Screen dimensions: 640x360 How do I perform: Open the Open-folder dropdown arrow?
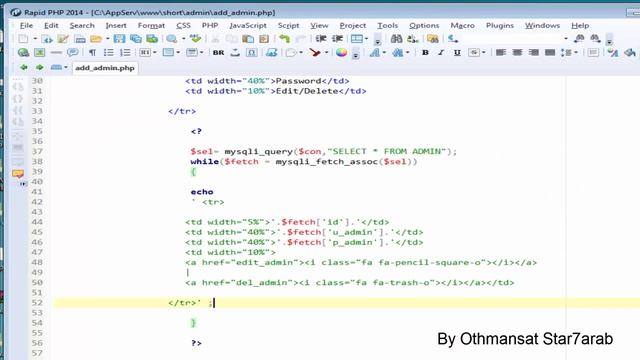(x=107, y=39)
